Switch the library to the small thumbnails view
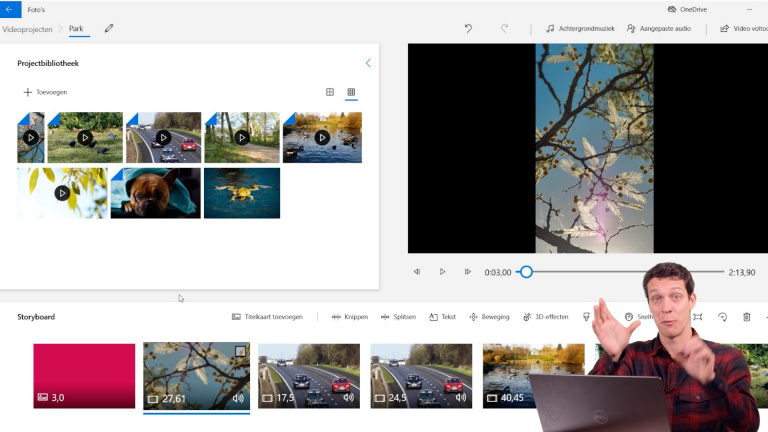Viewport: 768px width, 432px height. pyautogui.click(x=351, y=92)
